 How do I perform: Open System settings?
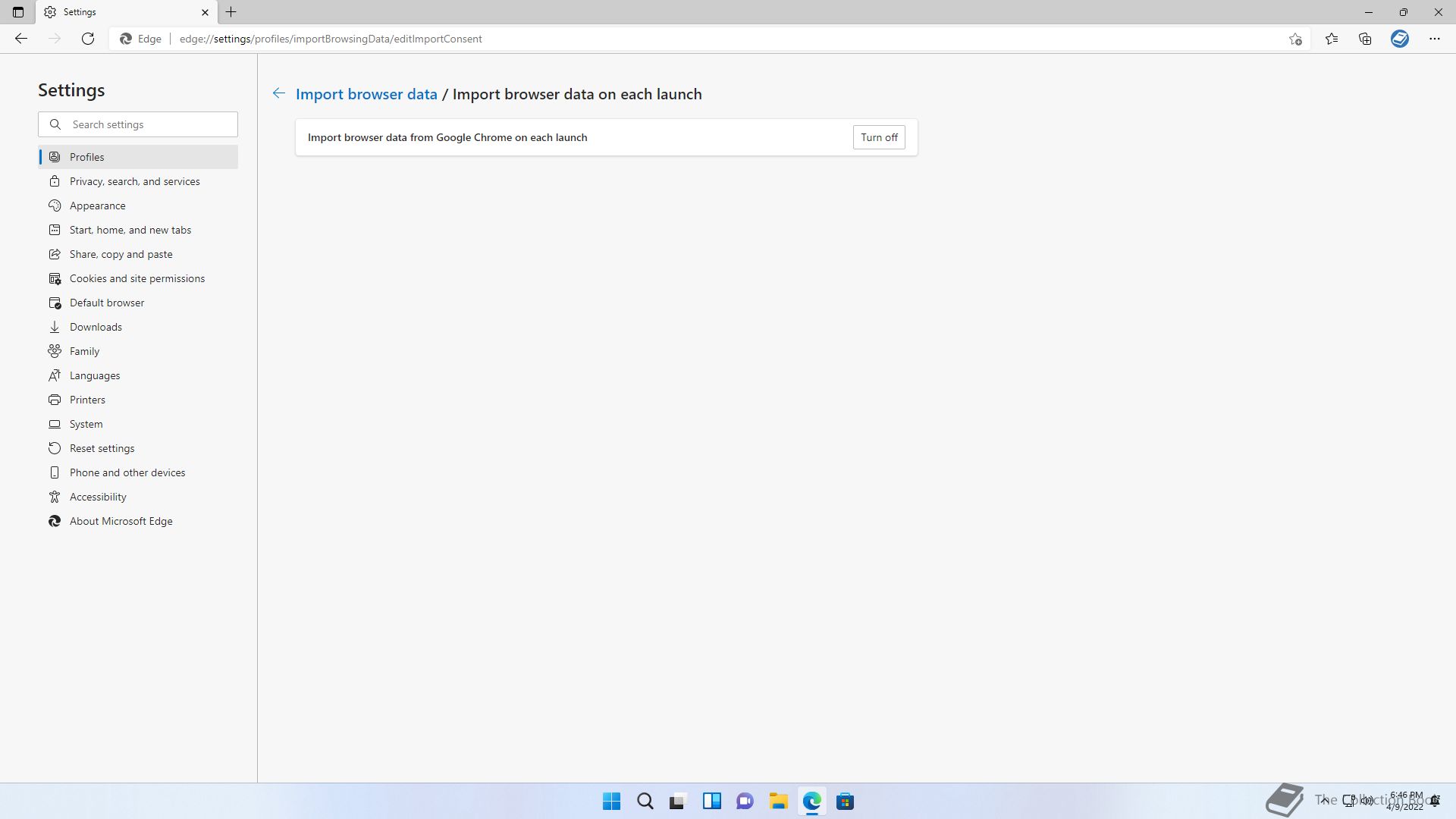pyautogui.click(x=138, y=424)
